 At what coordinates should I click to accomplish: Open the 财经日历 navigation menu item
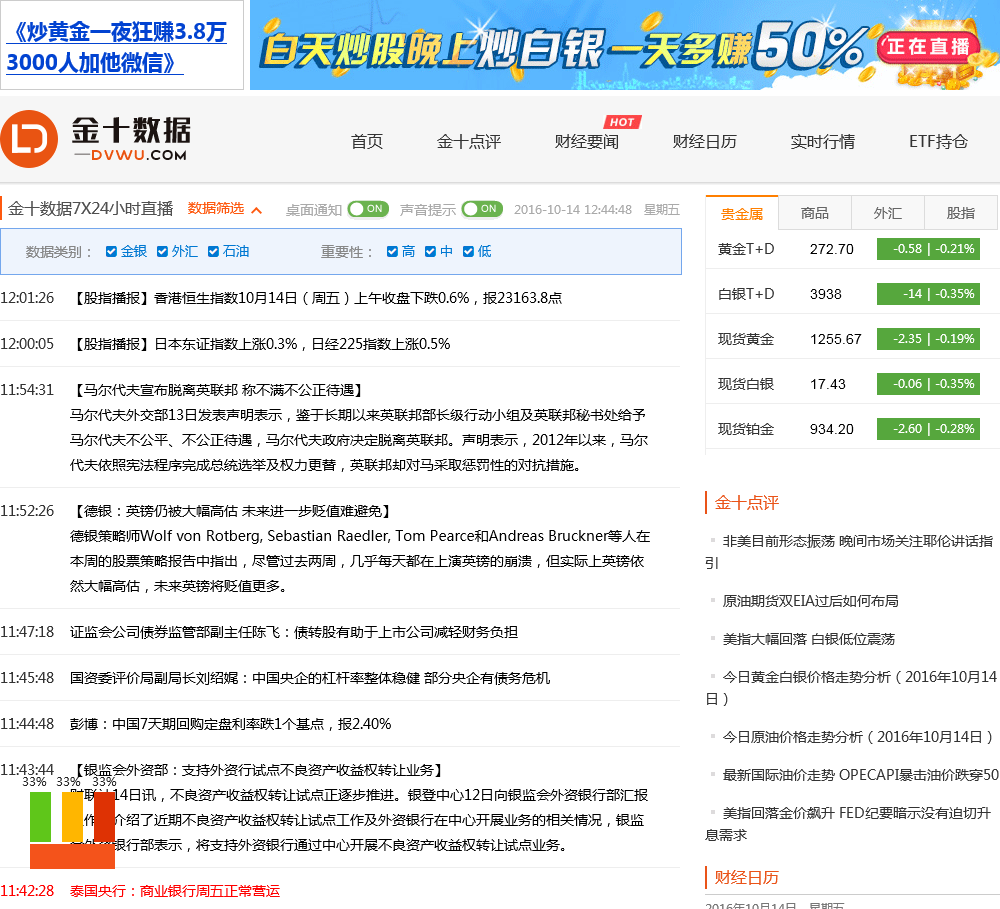pos(704,142)
